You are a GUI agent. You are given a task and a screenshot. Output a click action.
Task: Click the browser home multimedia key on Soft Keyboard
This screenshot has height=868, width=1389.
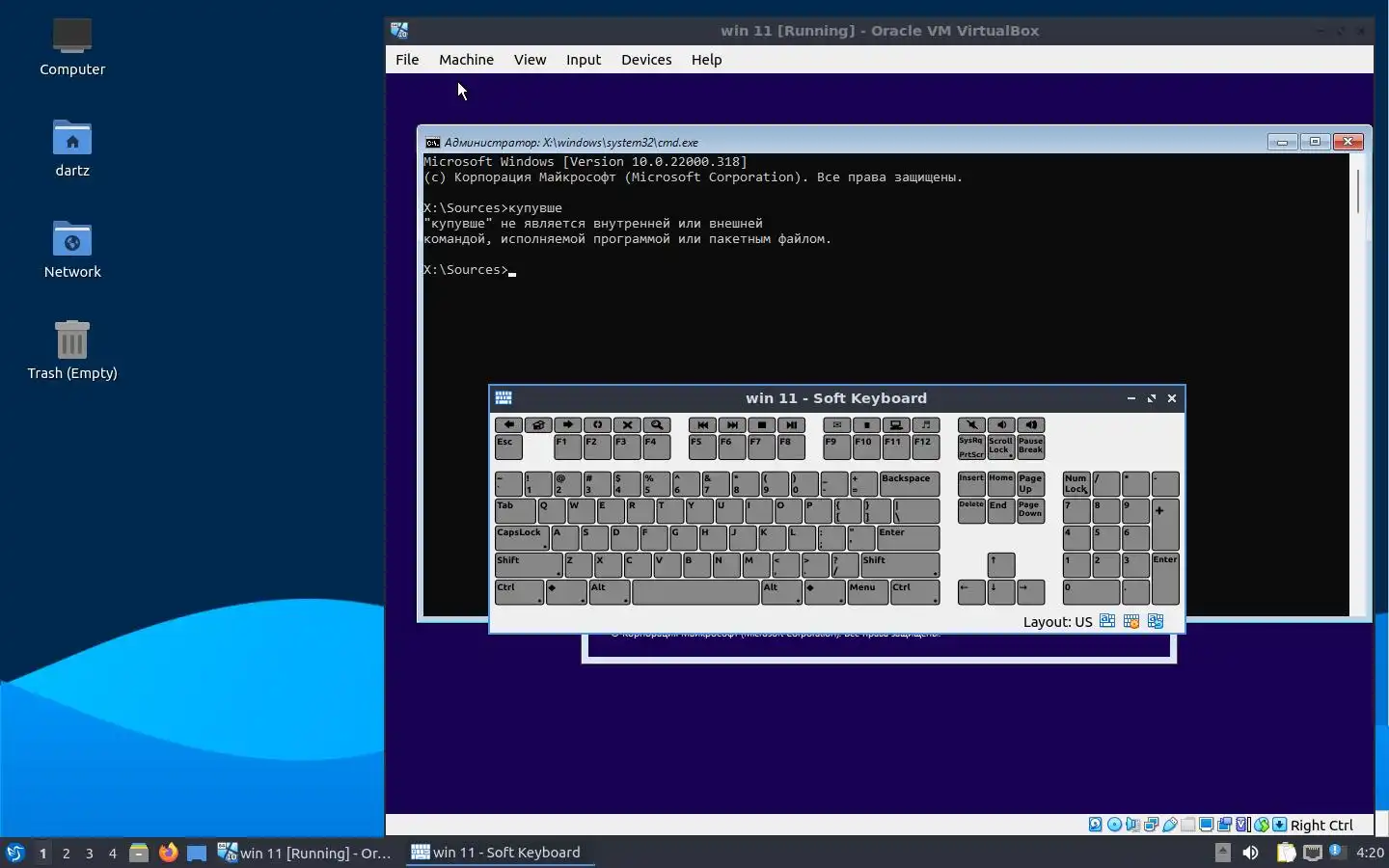[x=538, y=424]
